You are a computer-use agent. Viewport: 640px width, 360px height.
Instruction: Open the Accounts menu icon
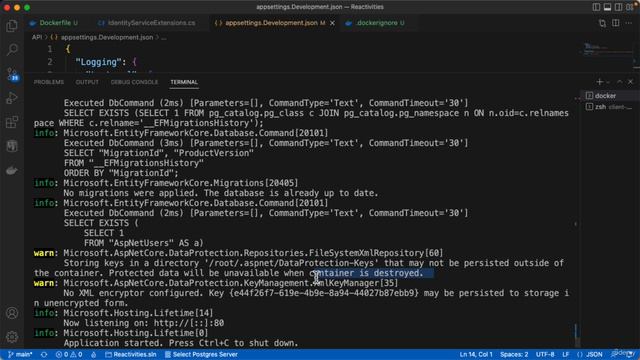12,313
